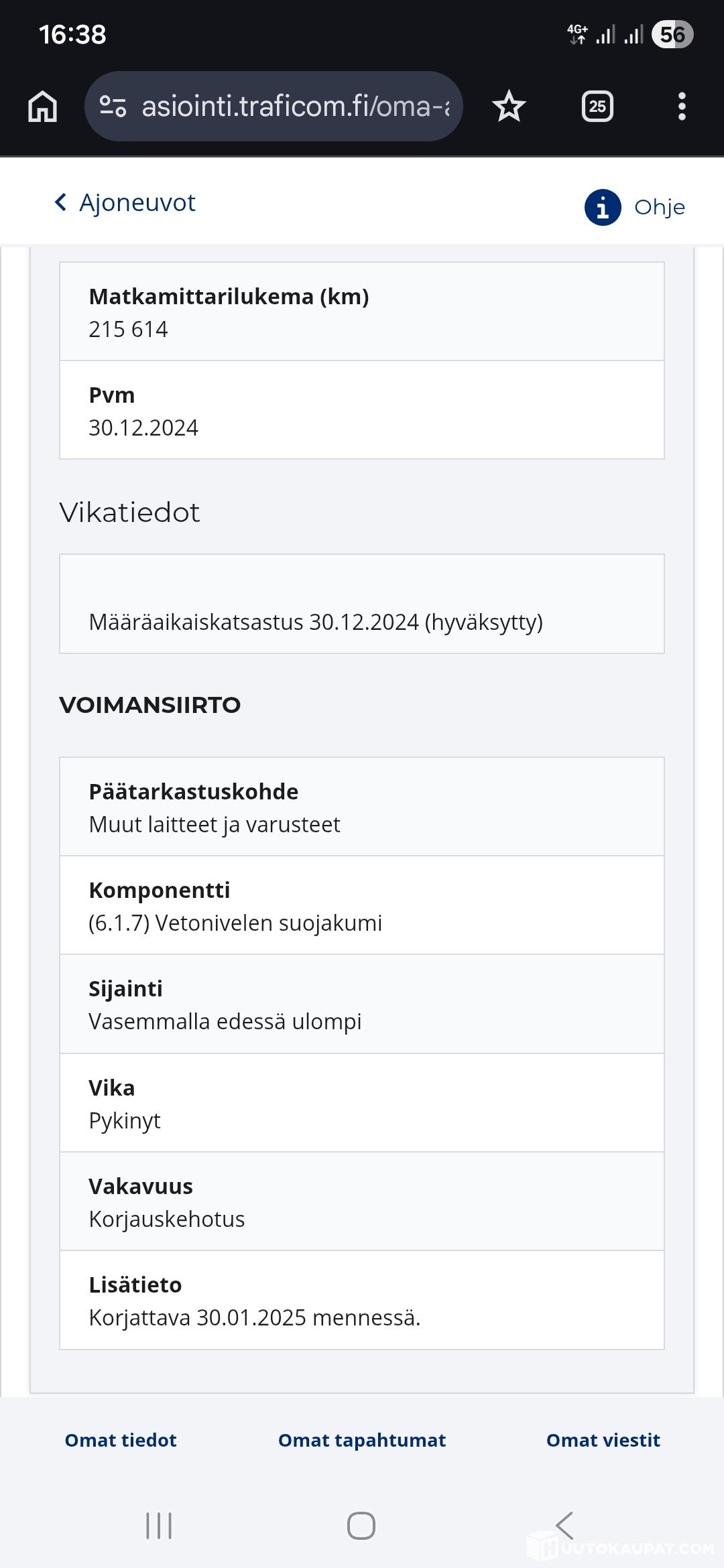724x1568 pixels.
Task: Open the Ohje help link
Action: coord(659,207)
